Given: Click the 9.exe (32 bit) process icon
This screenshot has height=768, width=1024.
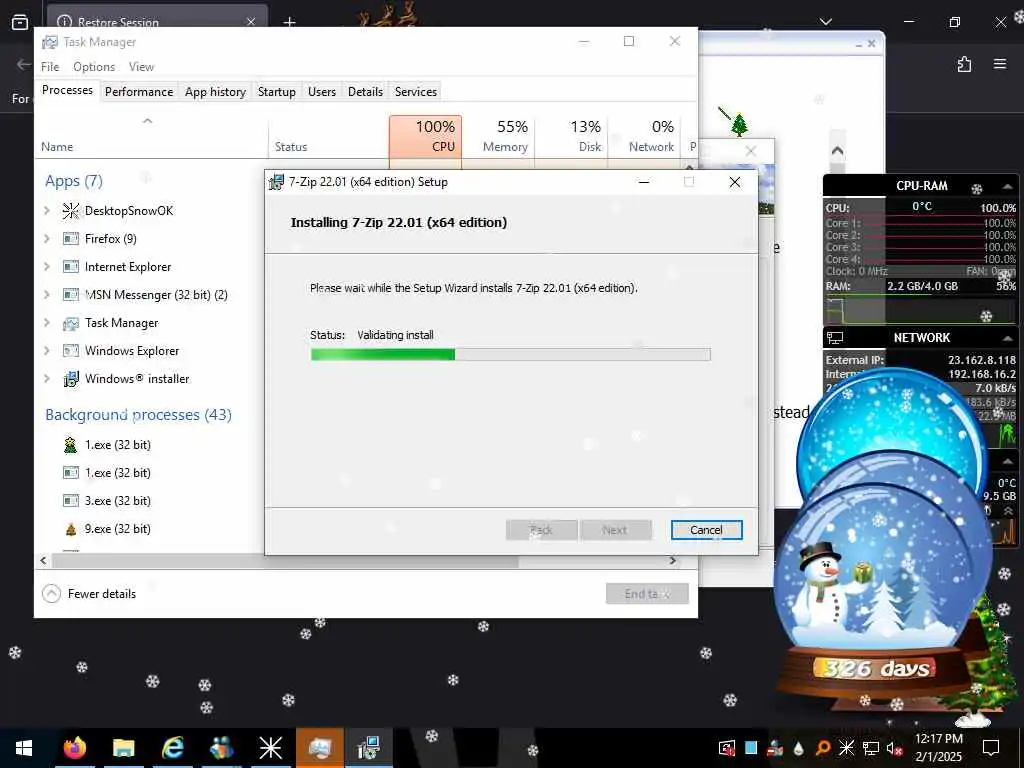Looking at the screenshot, I should pos(71,528).
